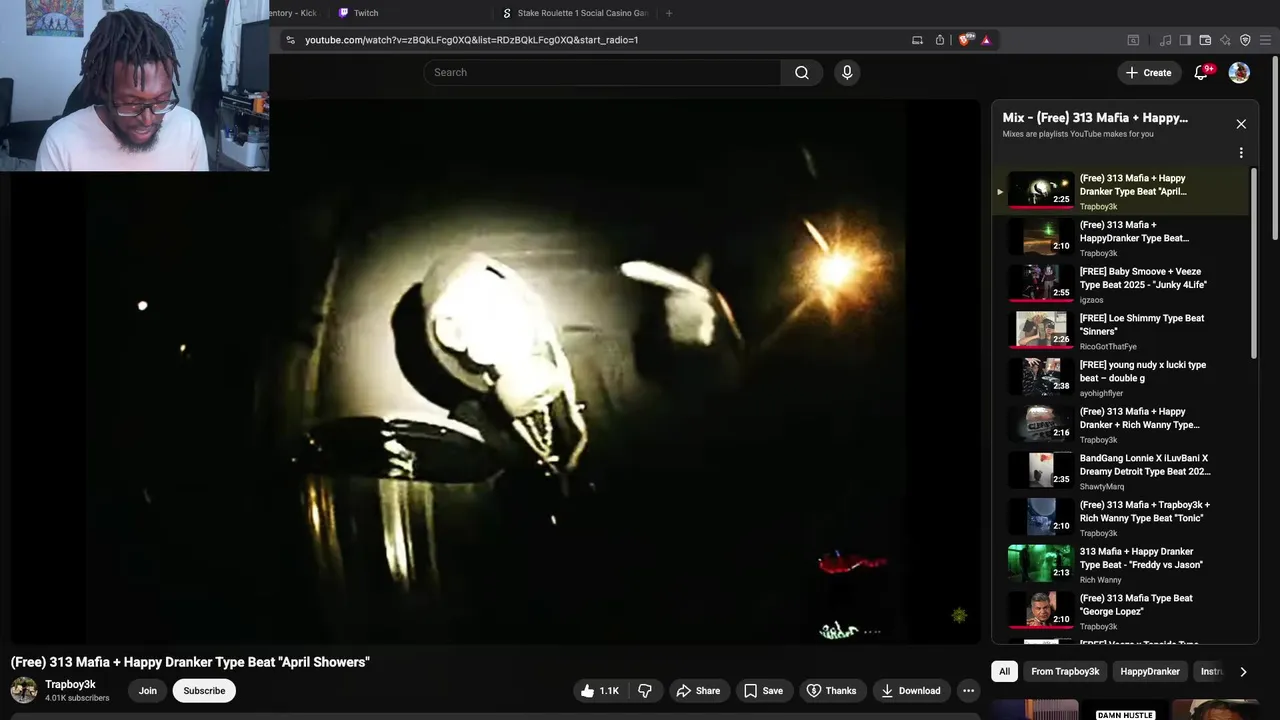Open the browser hamburger menu

point(1265,40)
